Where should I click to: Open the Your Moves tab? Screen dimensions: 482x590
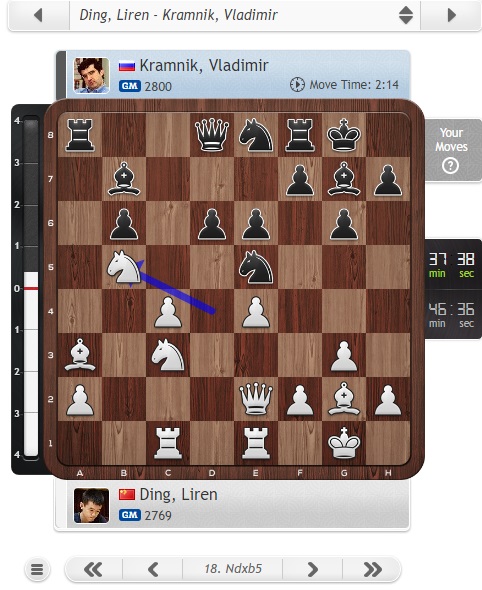(x=453, y=150)
